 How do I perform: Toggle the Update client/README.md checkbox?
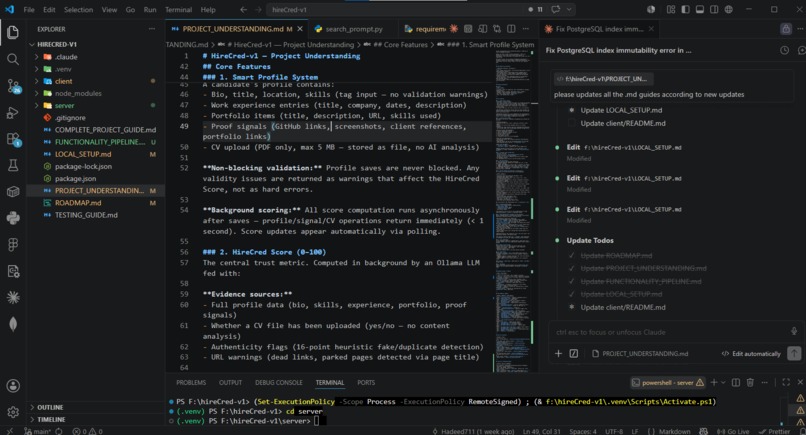[x=572, y=123]
